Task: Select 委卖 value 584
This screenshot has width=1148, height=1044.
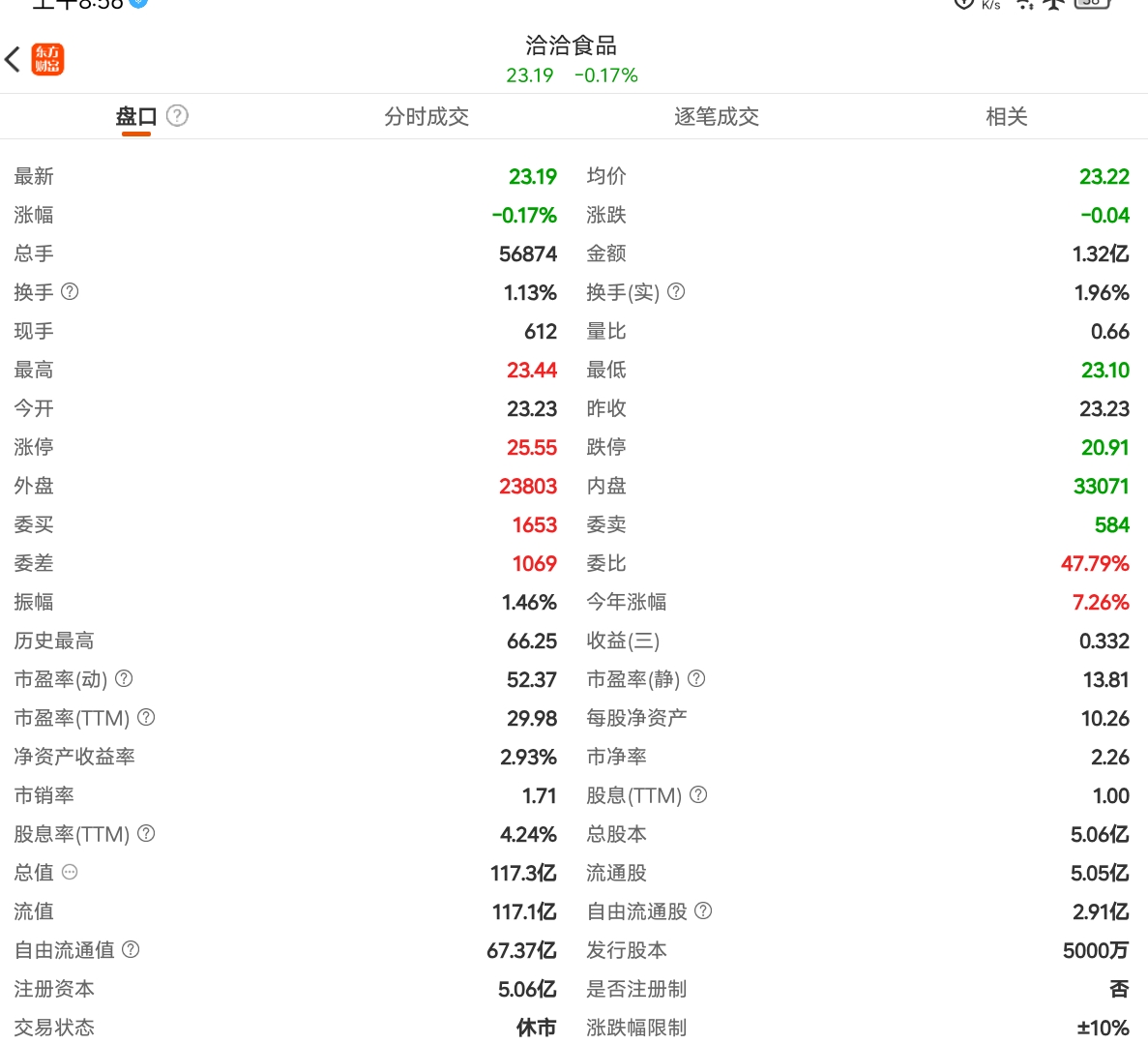Action: [x=1112, y=525]
